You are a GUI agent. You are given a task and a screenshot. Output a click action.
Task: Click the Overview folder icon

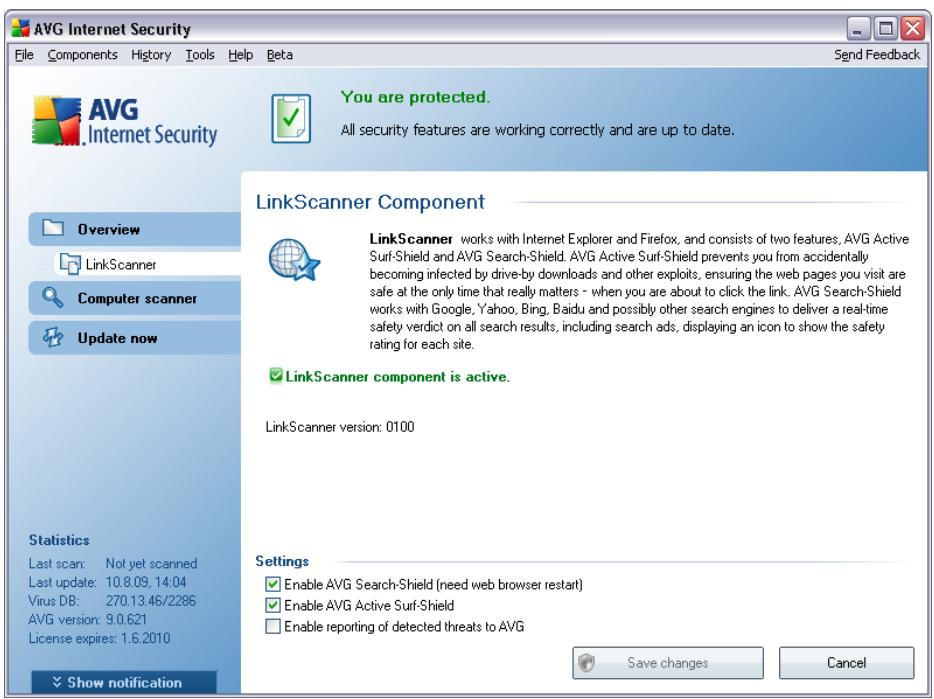click(x=52, y=228)
